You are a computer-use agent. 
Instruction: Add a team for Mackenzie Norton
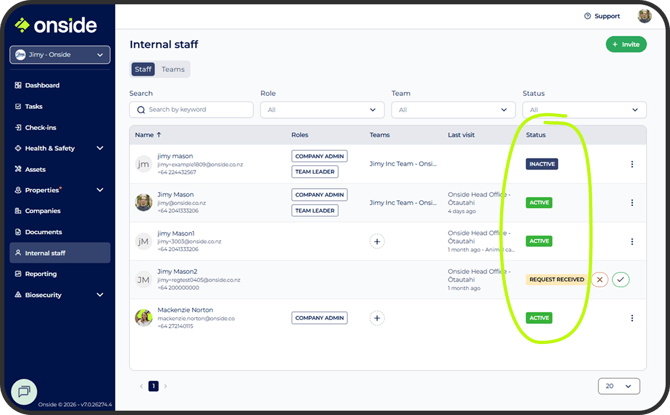click(x=377, y=318)
